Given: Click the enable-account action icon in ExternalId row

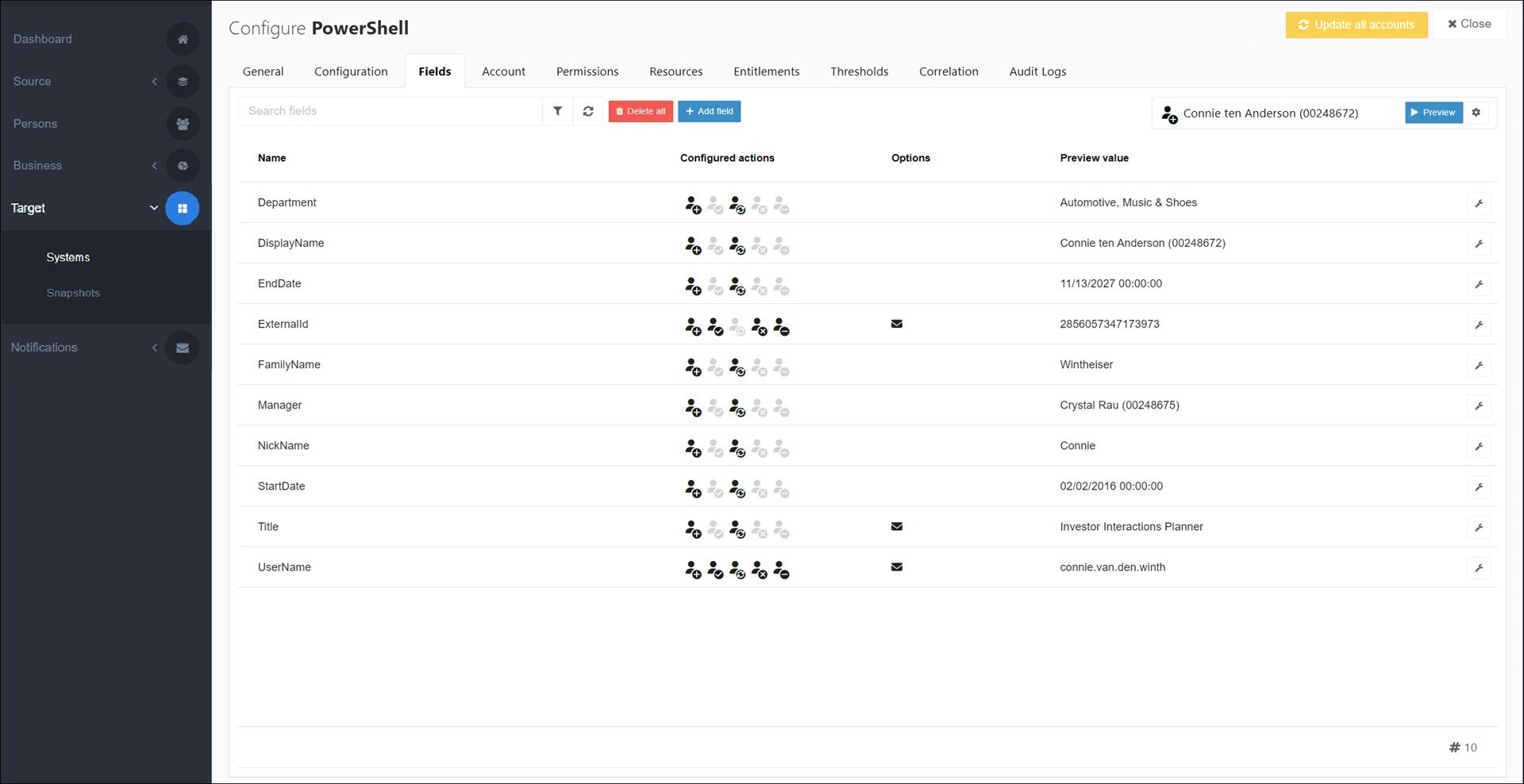Looking at the screenshot, I should pyautogui.click(x=715, y=327).
